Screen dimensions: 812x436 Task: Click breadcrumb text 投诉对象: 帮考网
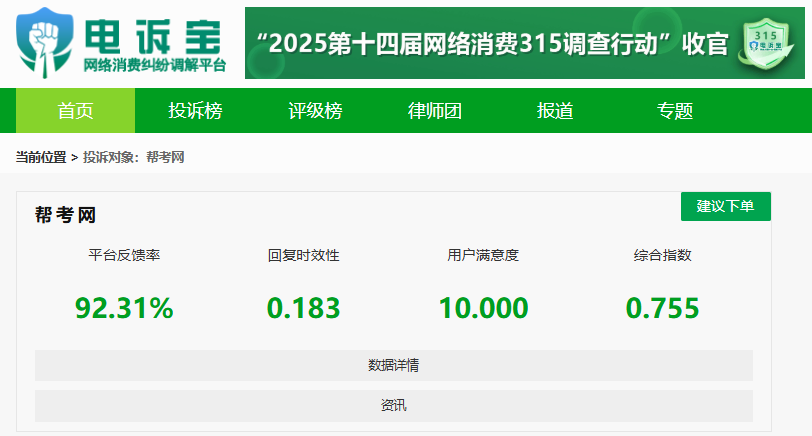click(134, 157)
